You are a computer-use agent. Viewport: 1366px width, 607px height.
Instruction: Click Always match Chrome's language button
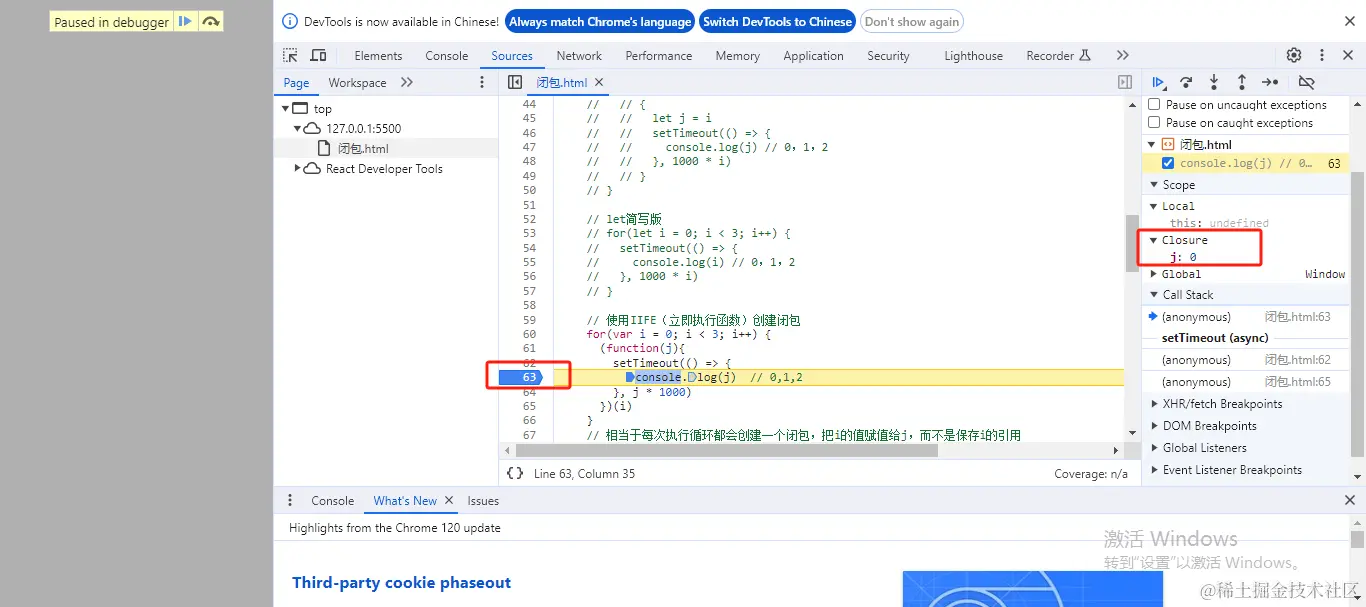[600, 21]
